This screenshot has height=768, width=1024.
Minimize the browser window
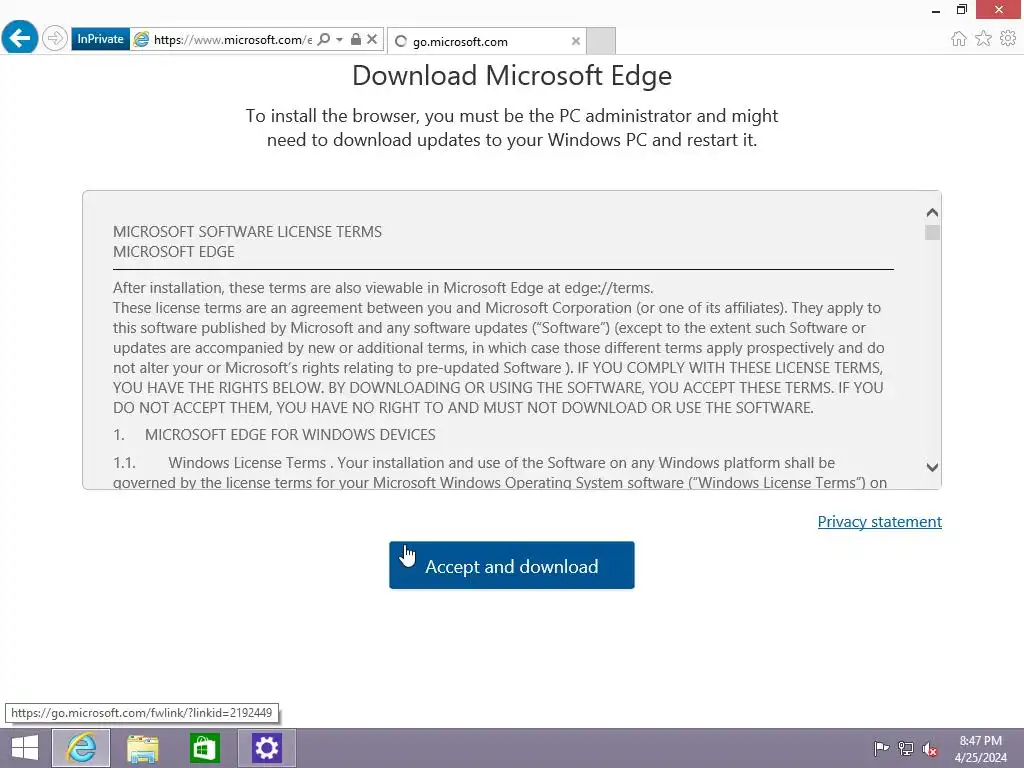(x=936, y=10)
